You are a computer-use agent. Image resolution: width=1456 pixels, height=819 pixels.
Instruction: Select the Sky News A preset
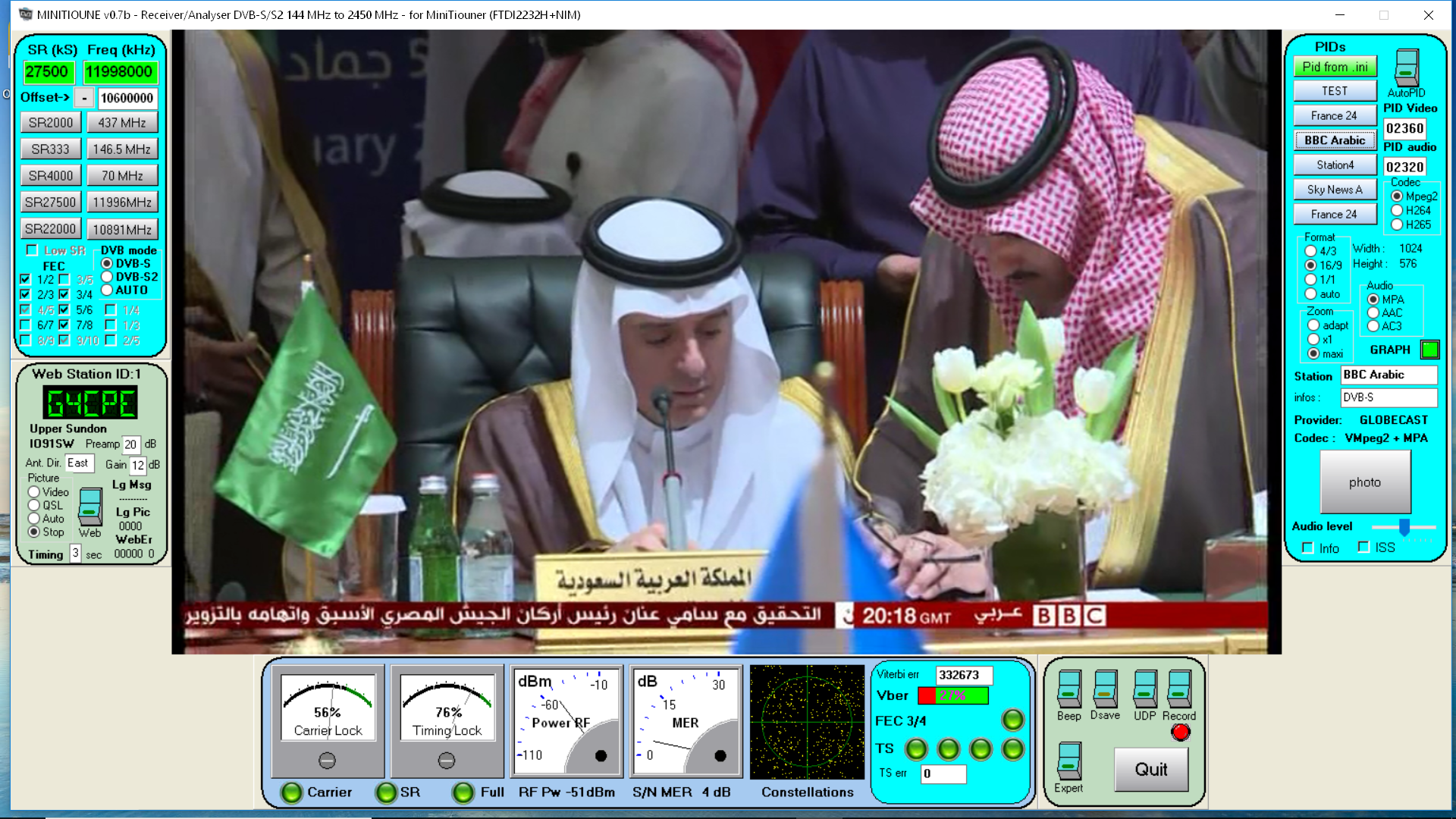point(1335,190)
